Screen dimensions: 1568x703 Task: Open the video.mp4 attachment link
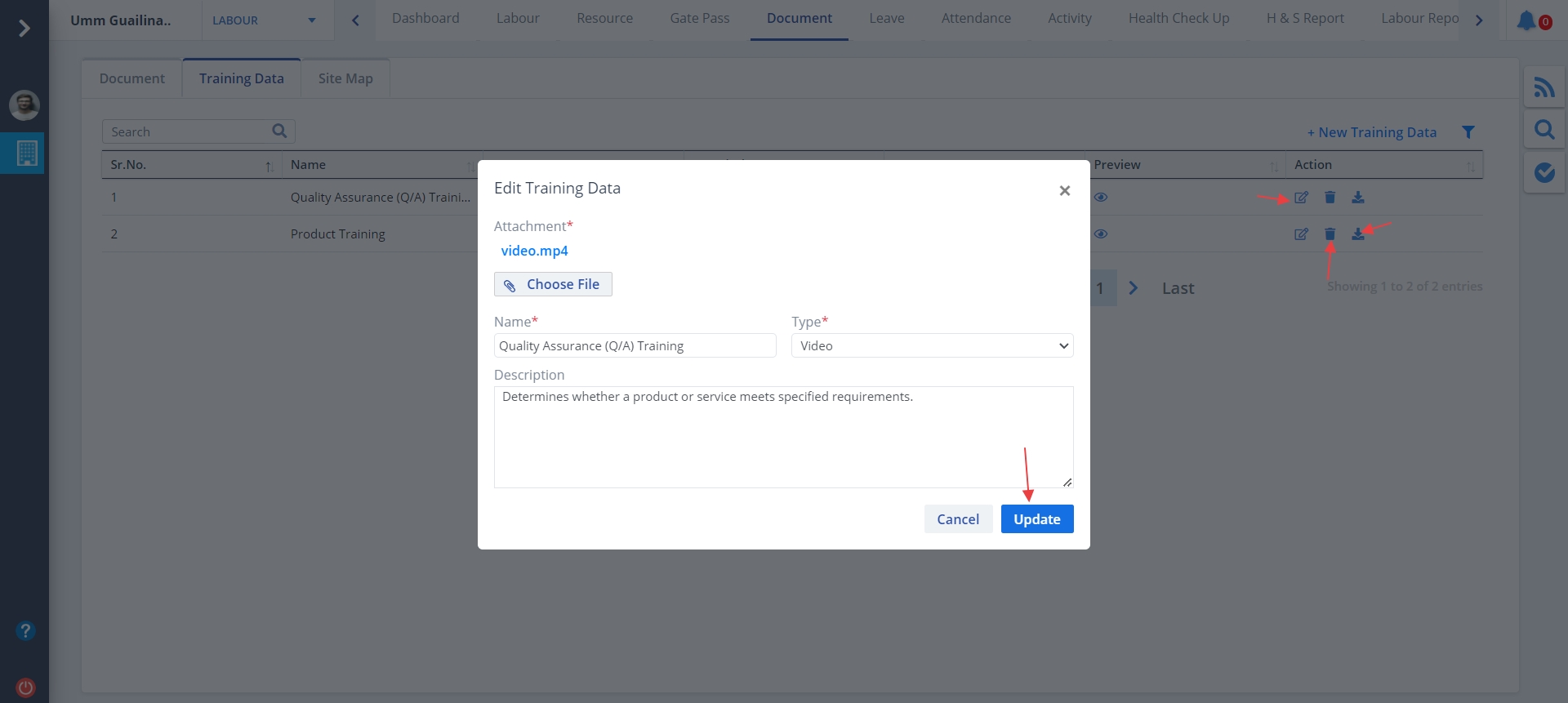(534, 251)
